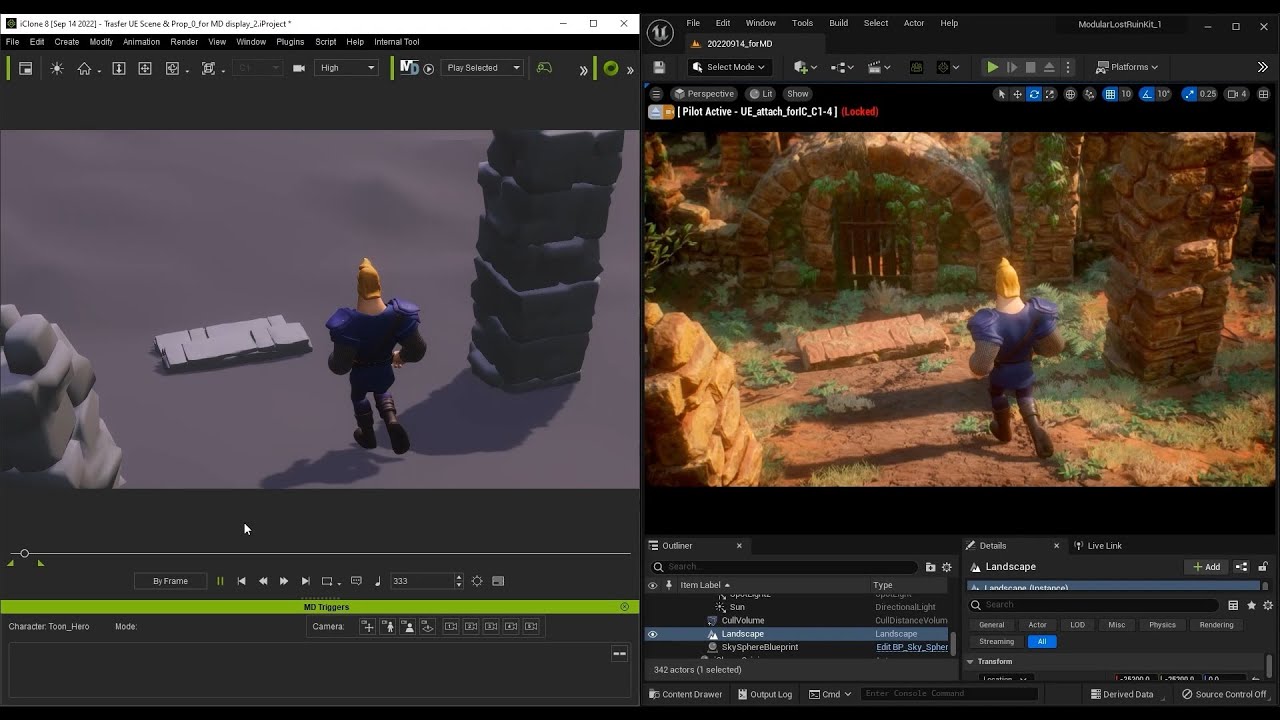Screen dimensions: 1280x720
Task: Open the iClone Animation menu
Action: pyautogui.click(x=141, y=42)
